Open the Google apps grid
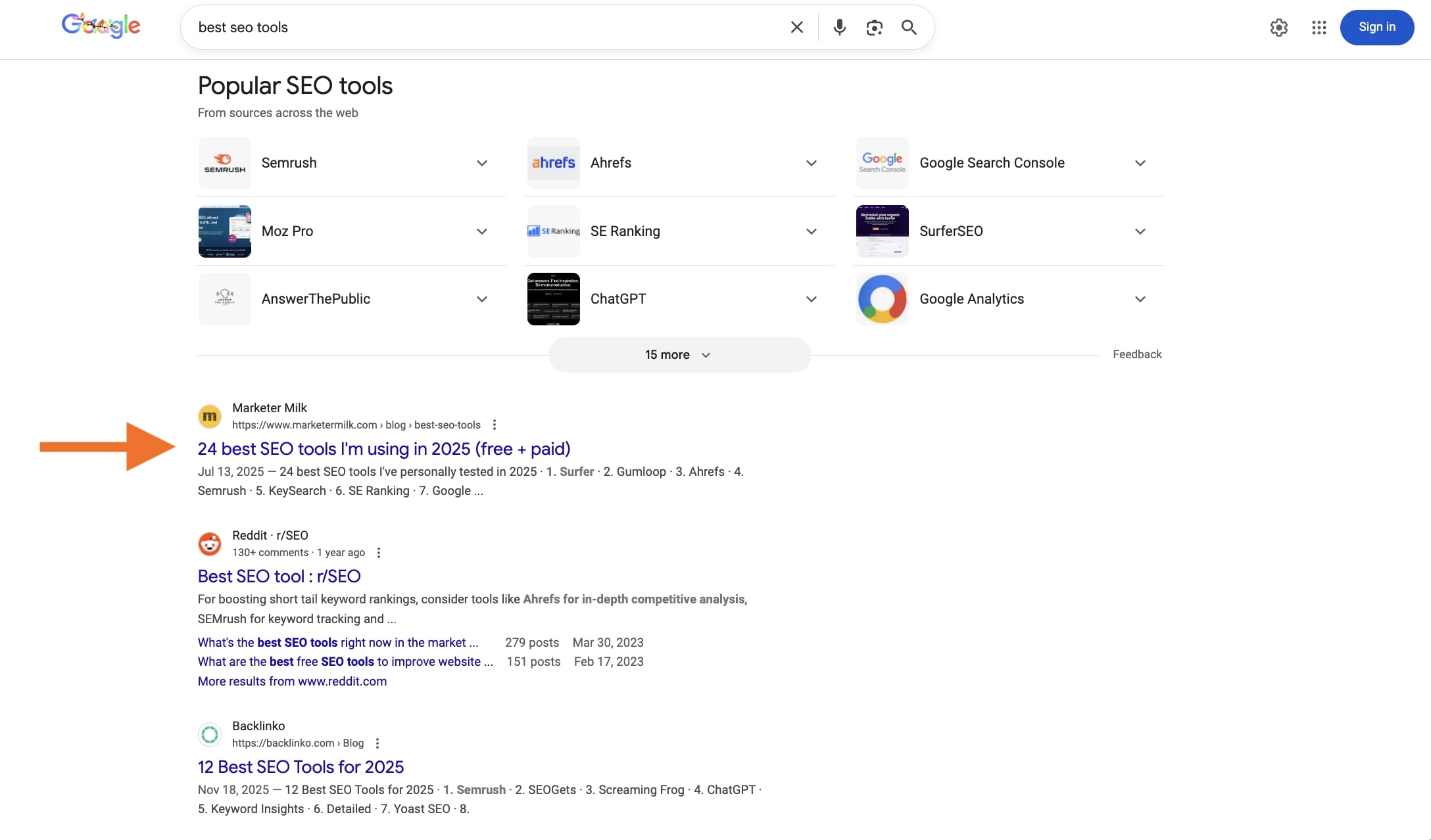Screen dimensions: 1431x840 [x=1319, y=28]
